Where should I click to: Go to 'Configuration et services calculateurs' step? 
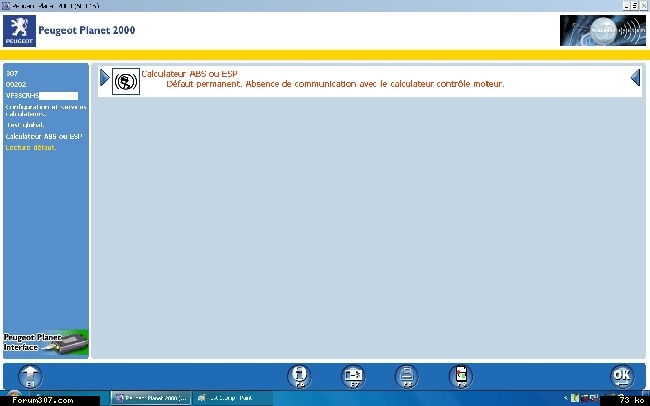pyautogui.click(x=46, y=110)
